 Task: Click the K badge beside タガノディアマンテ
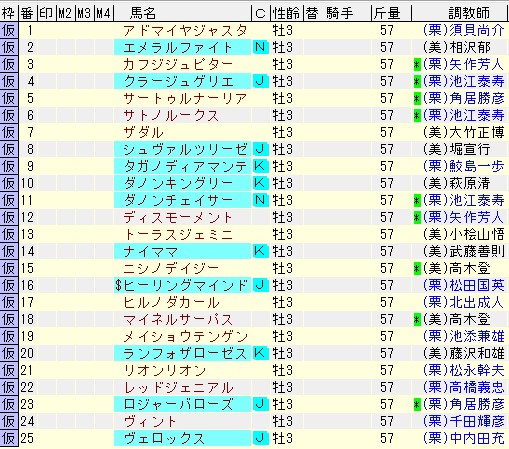click(x=260, y=166)
